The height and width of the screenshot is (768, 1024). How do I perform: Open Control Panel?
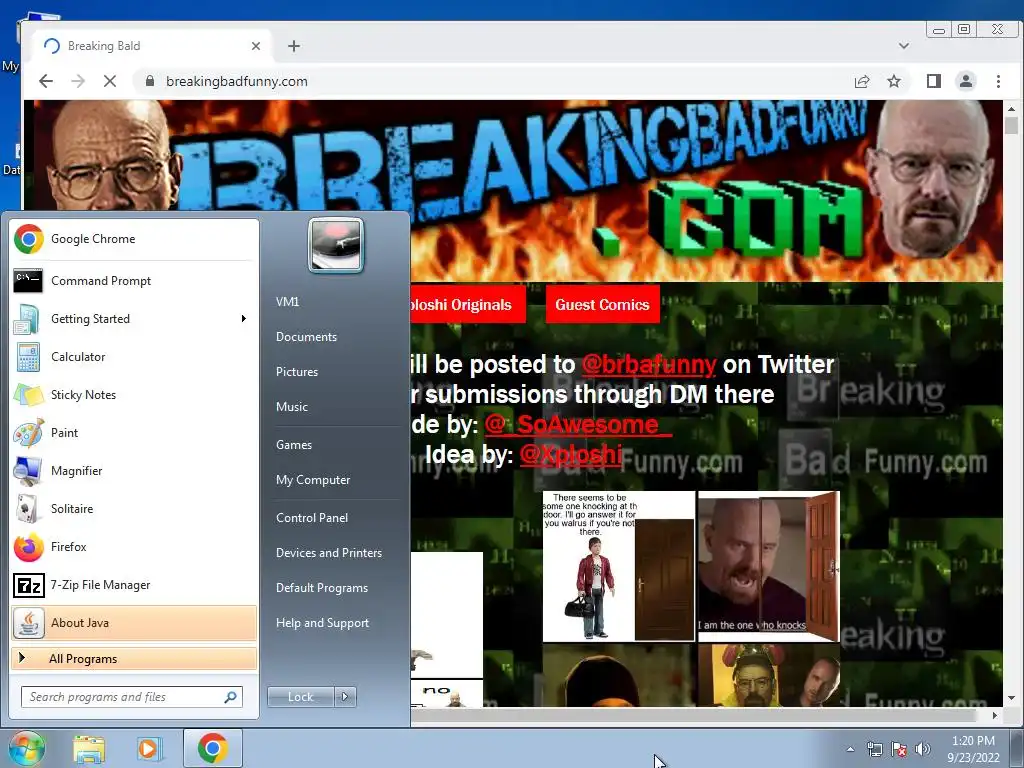pyautogui.click(x=312, y=518)
